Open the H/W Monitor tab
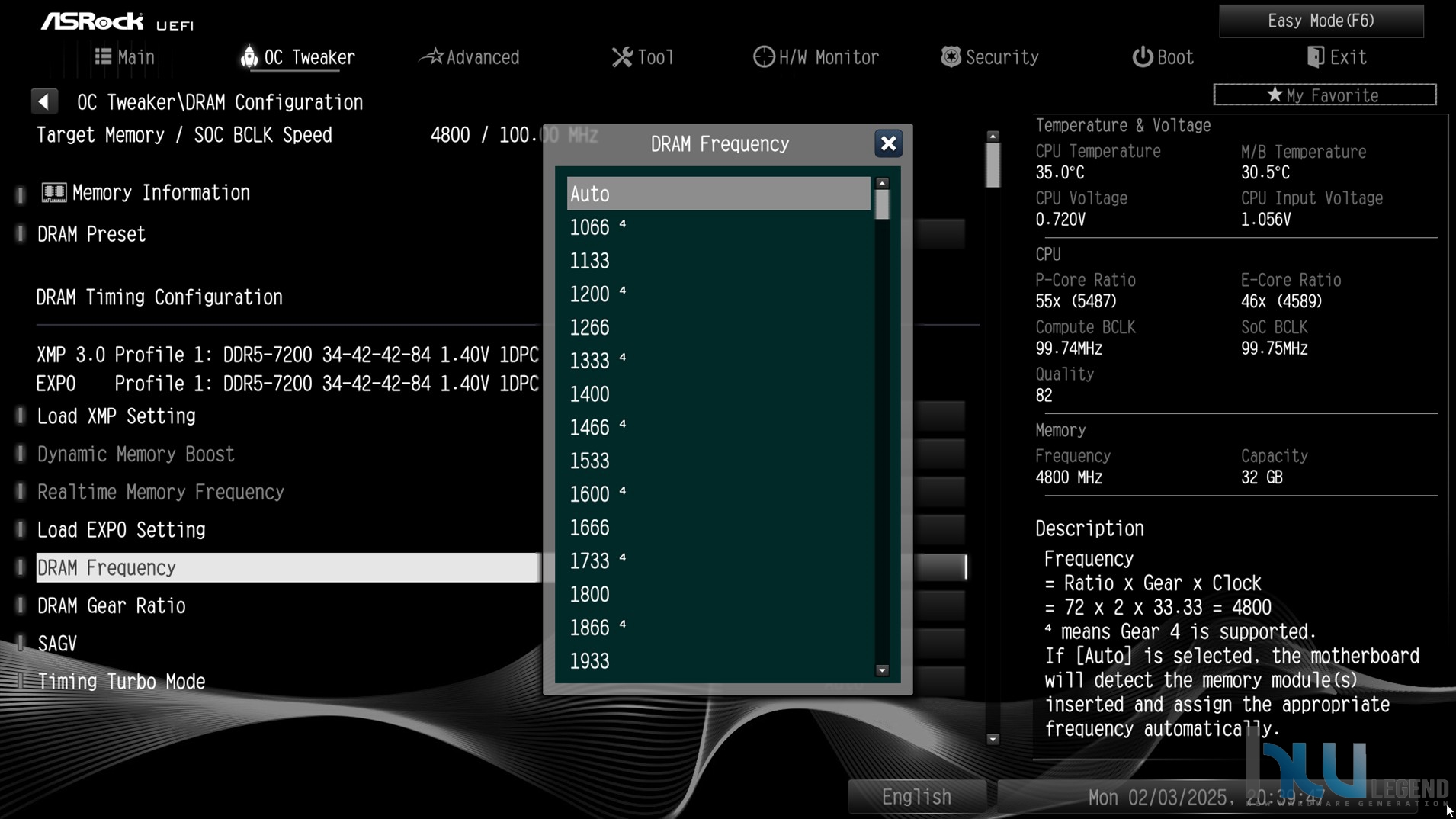The height and width of the screenshot is (819, 1456). pyautogui.click(x=816, y=57)
